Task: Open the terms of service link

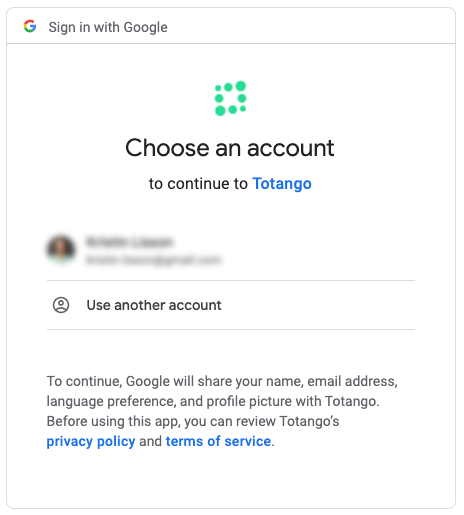Action: 218,441
